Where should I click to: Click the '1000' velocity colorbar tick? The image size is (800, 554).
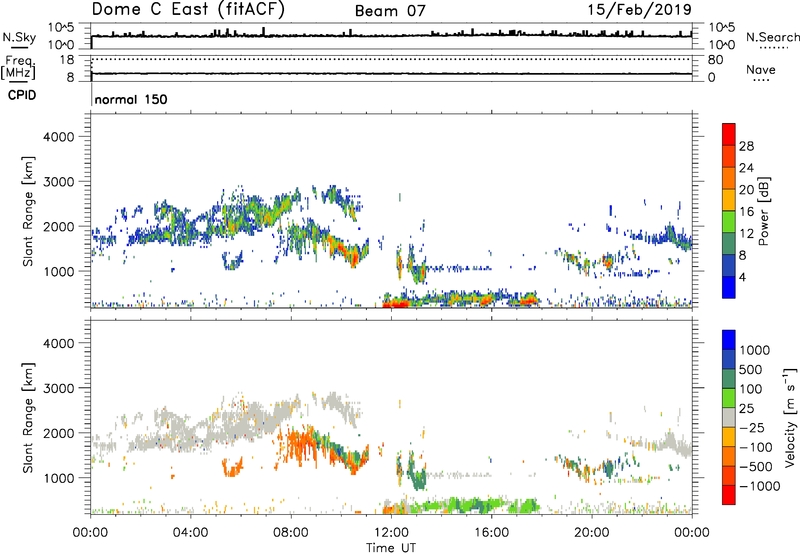tap(754, 350)
